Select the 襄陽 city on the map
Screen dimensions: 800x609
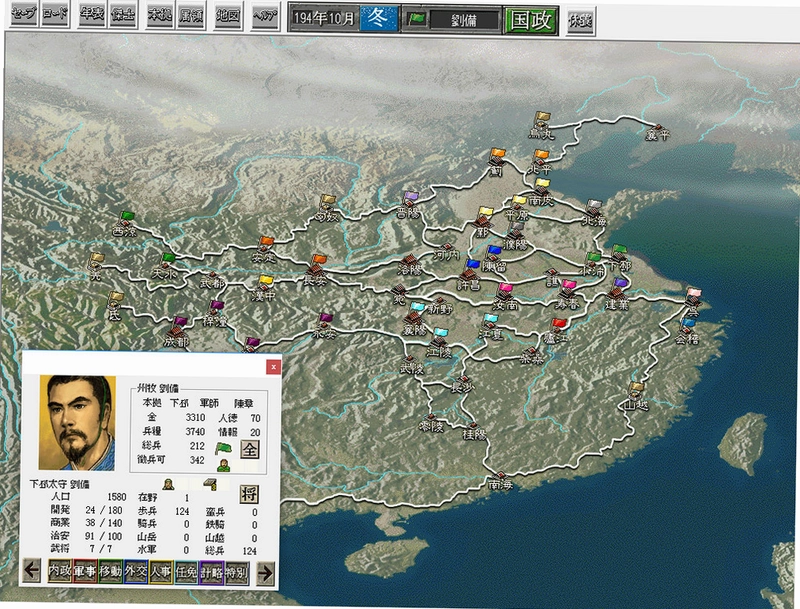[414, 318]
